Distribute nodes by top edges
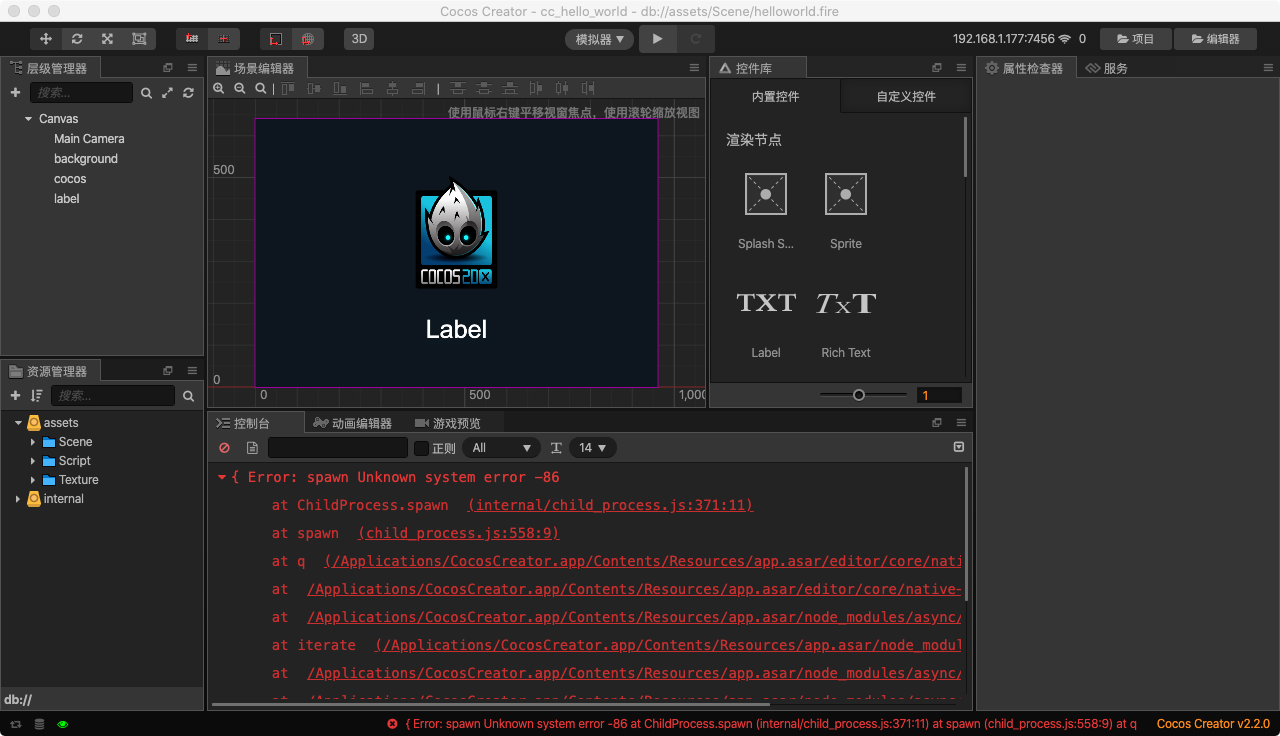 458,88
